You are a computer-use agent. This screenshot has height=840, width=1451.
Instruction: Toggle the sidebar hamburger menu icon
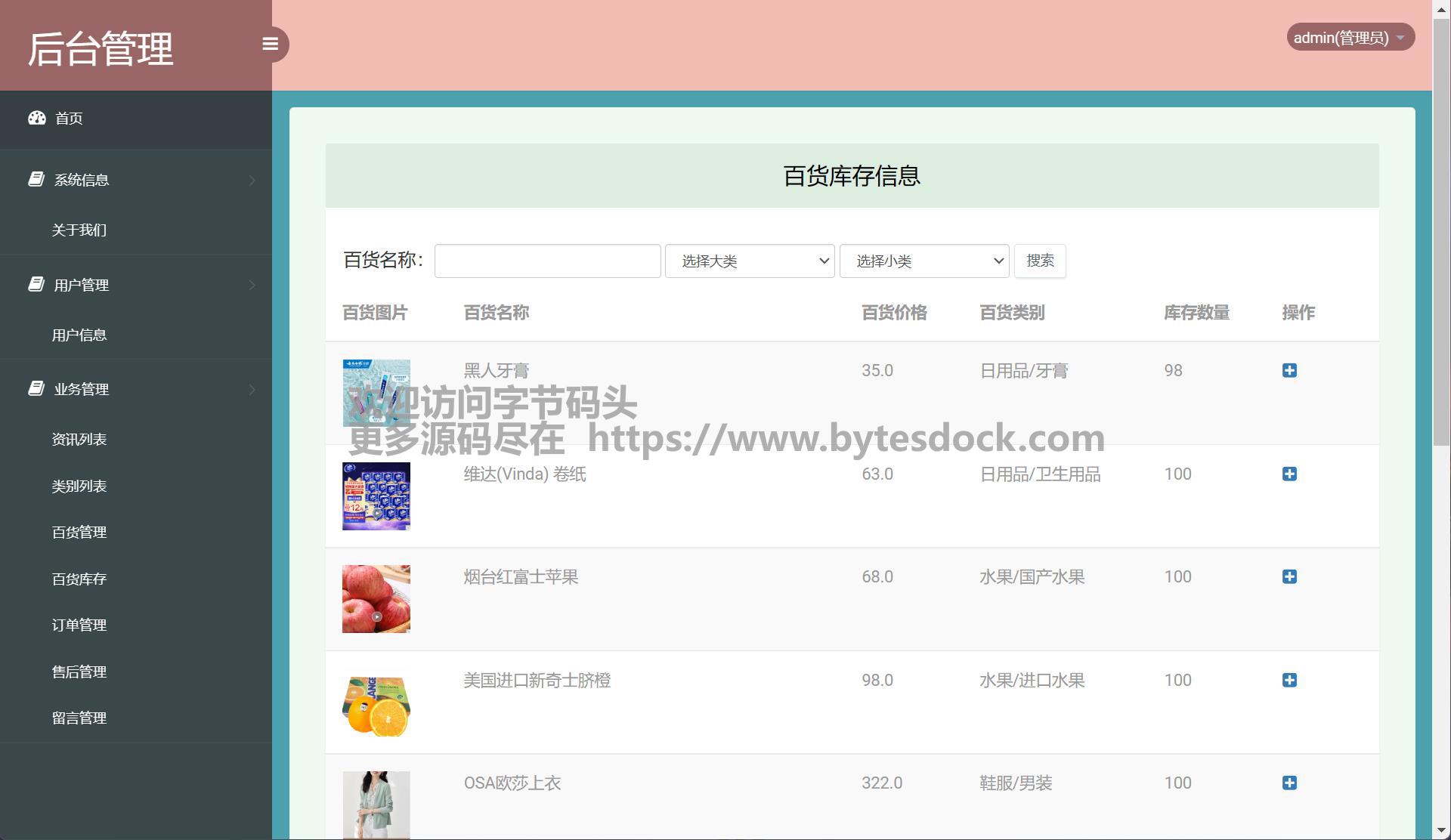(270, 44)
